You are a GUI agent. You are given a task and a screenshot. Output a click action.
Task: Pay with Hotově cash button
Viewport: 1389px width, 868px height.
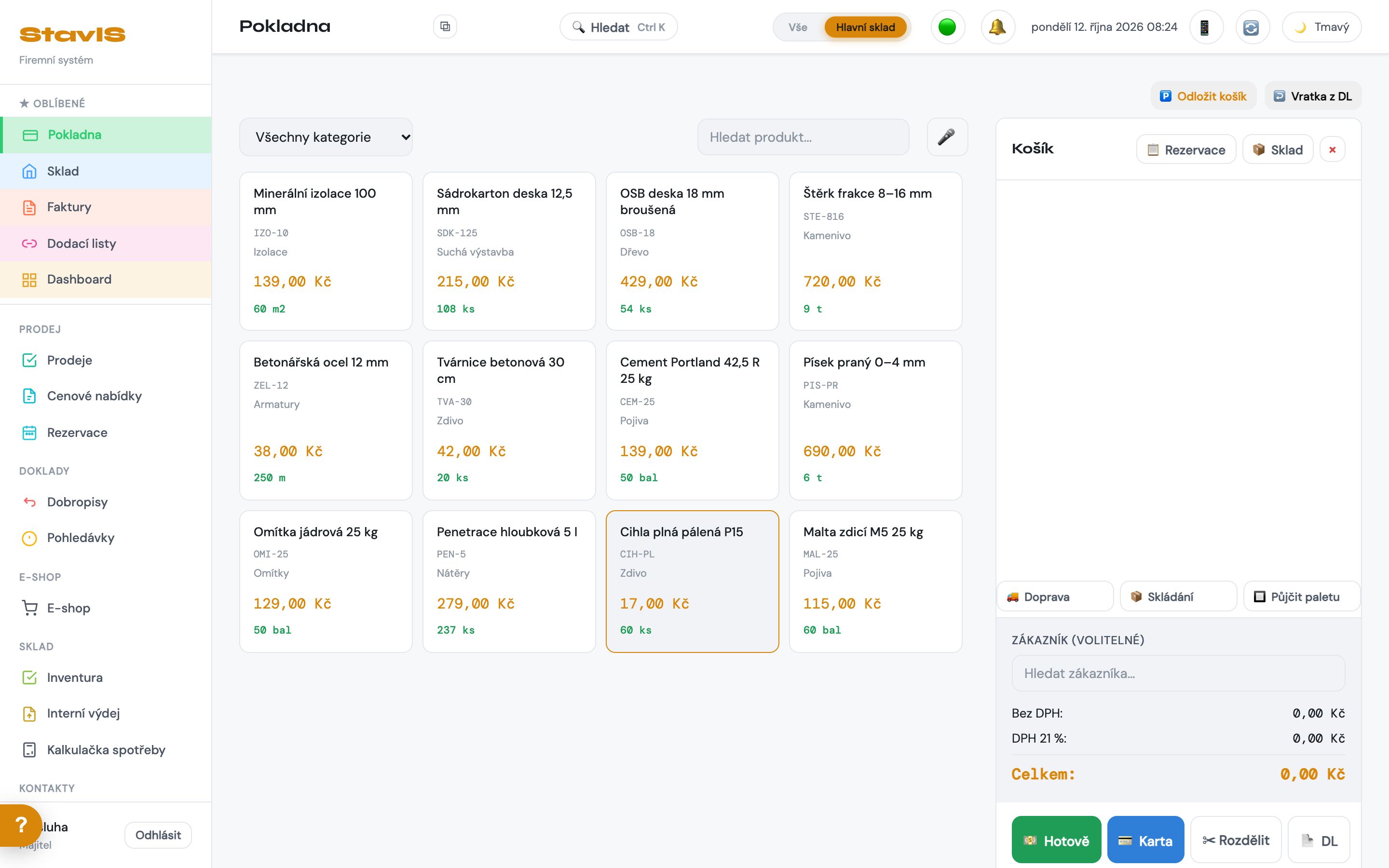1056,840
